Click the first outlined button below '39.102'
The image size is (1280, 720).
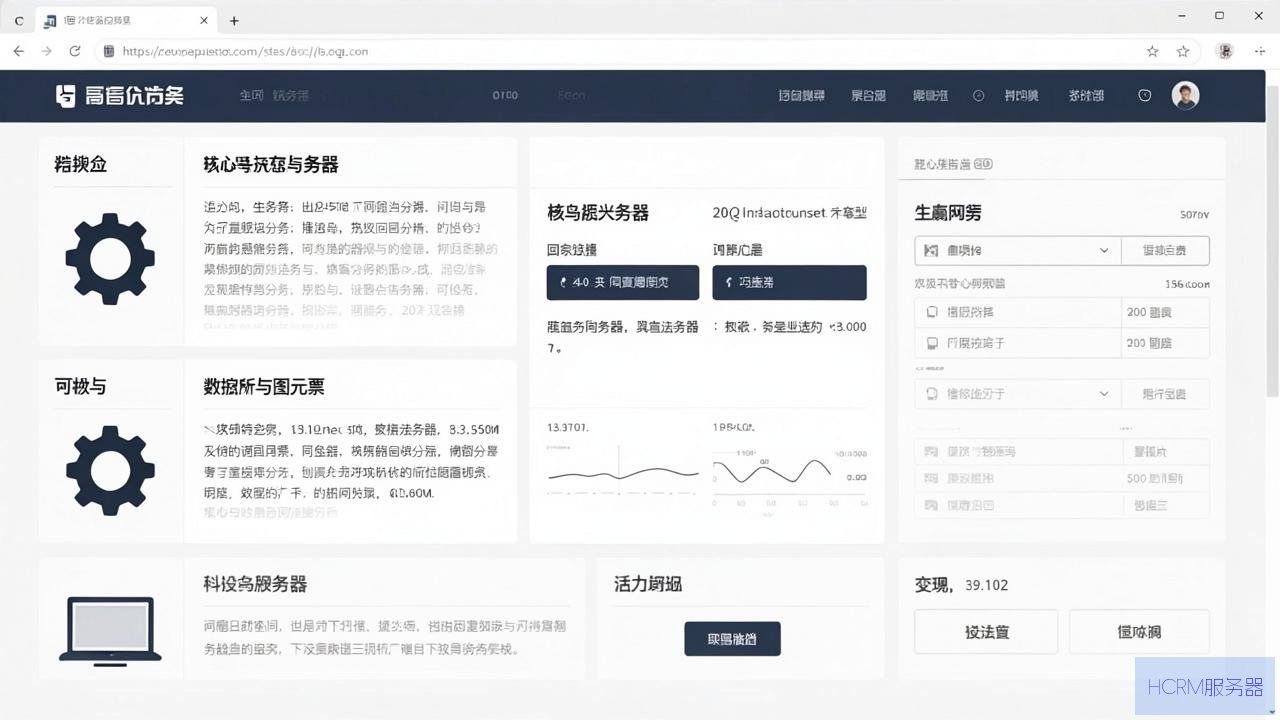coord(986,632)
